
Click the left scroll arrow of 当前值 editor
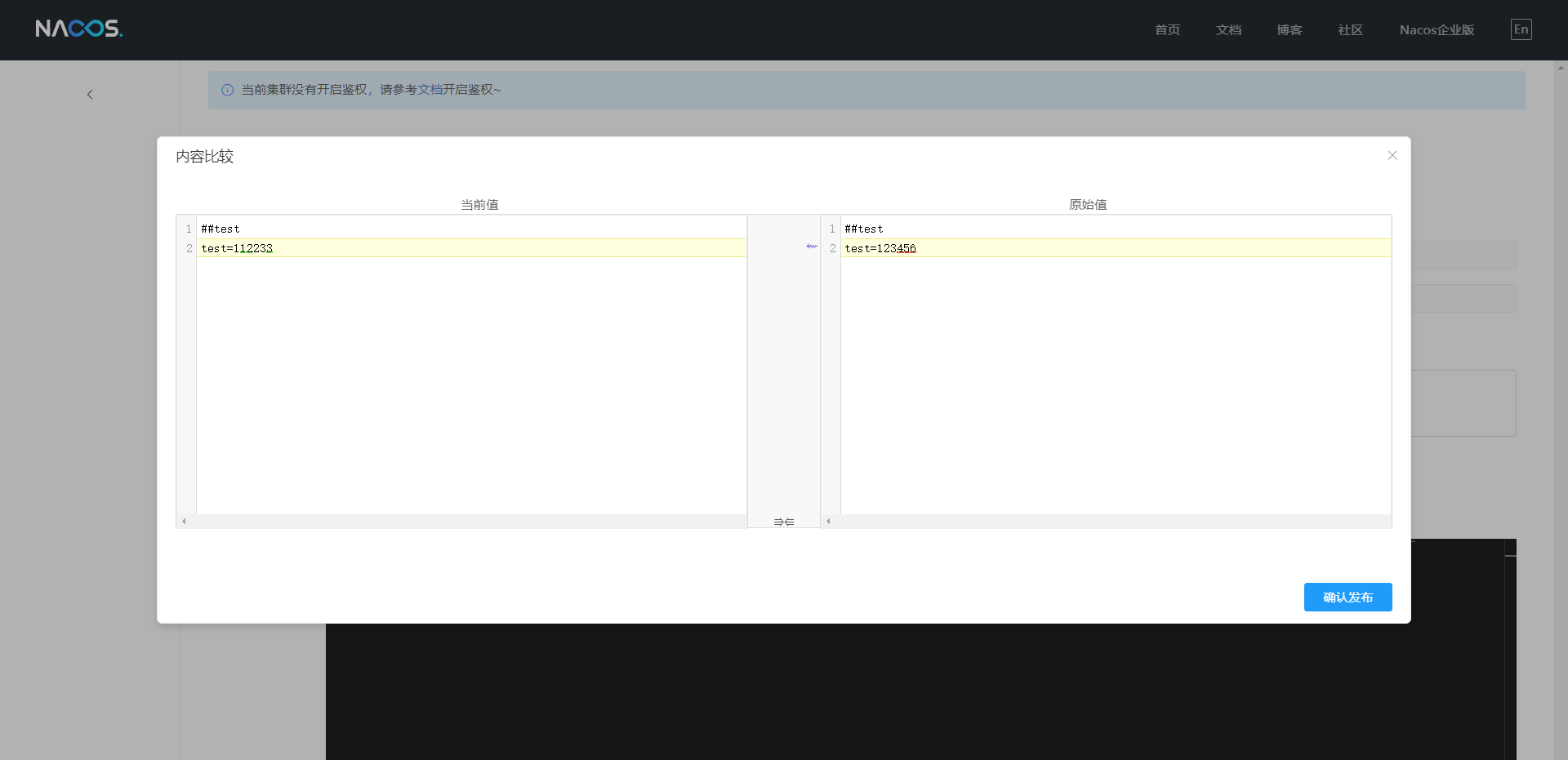(x=184, y=521)
